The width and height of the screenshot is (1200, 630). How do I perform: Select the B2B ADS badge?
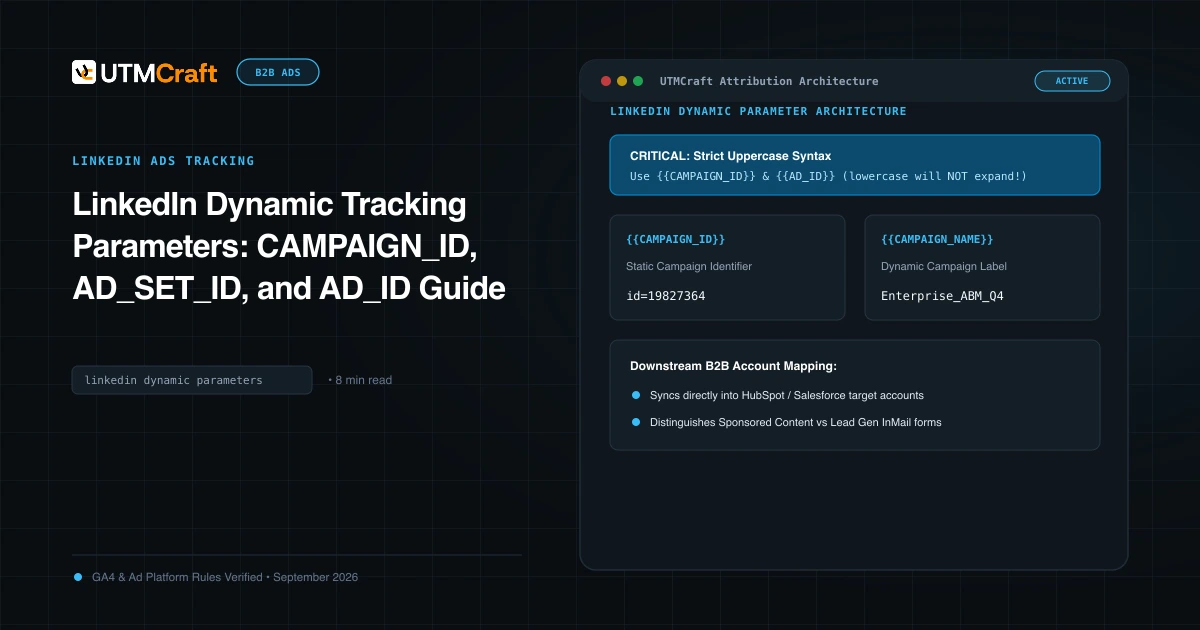[x=278, y=72]
